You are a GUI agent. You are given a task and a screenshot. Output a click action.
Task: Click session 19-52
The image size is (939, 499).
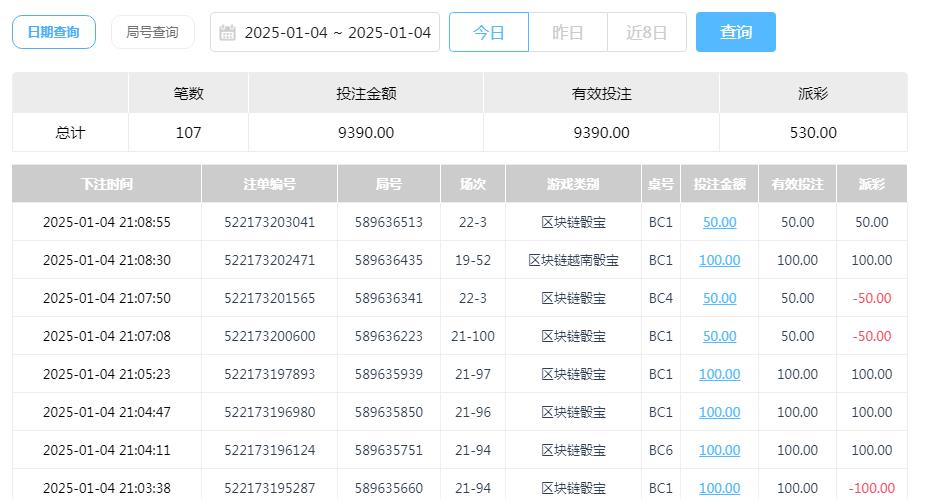click(473, 260)
